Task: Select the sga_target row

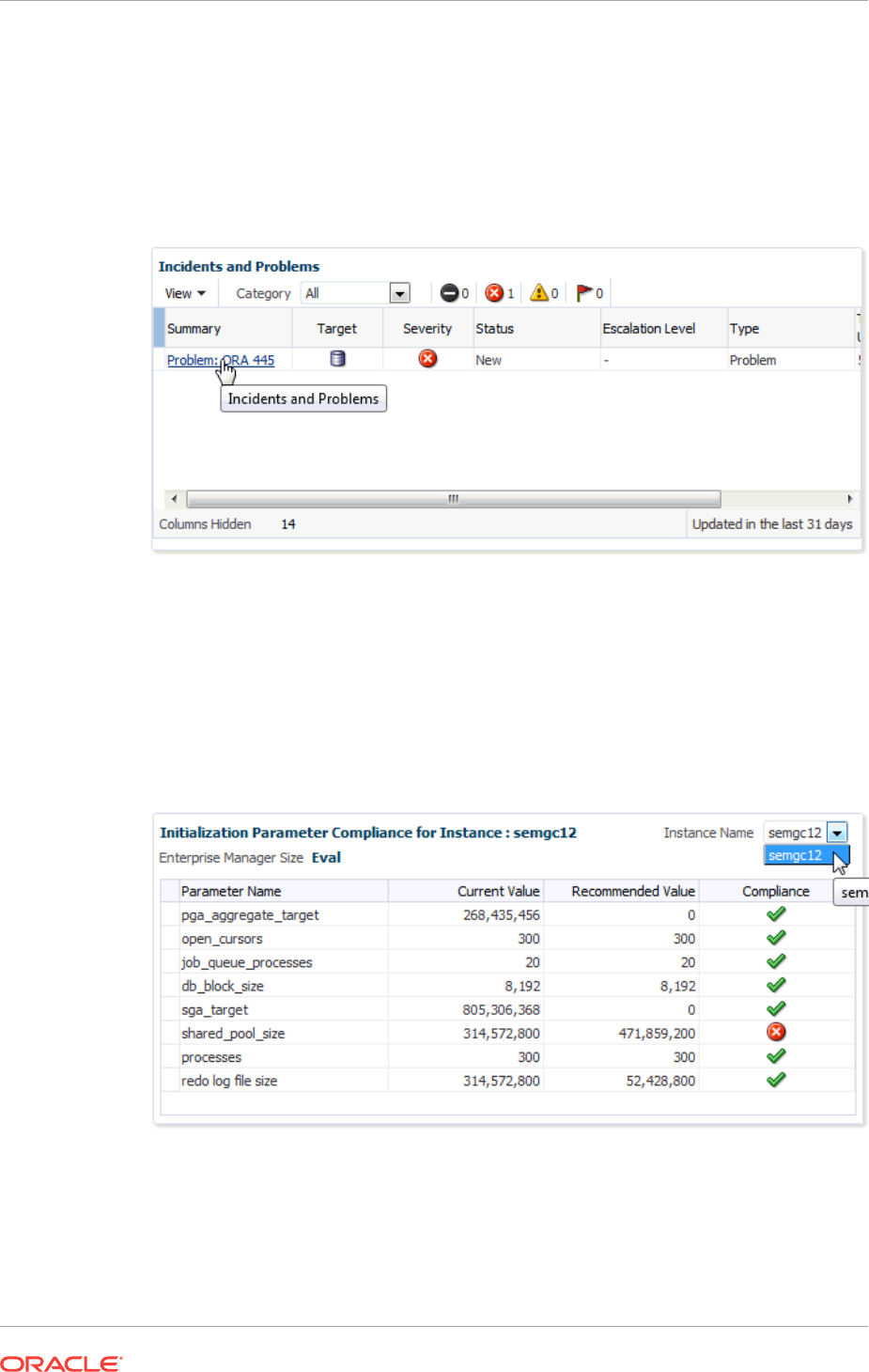Action: click(507, 1009)
